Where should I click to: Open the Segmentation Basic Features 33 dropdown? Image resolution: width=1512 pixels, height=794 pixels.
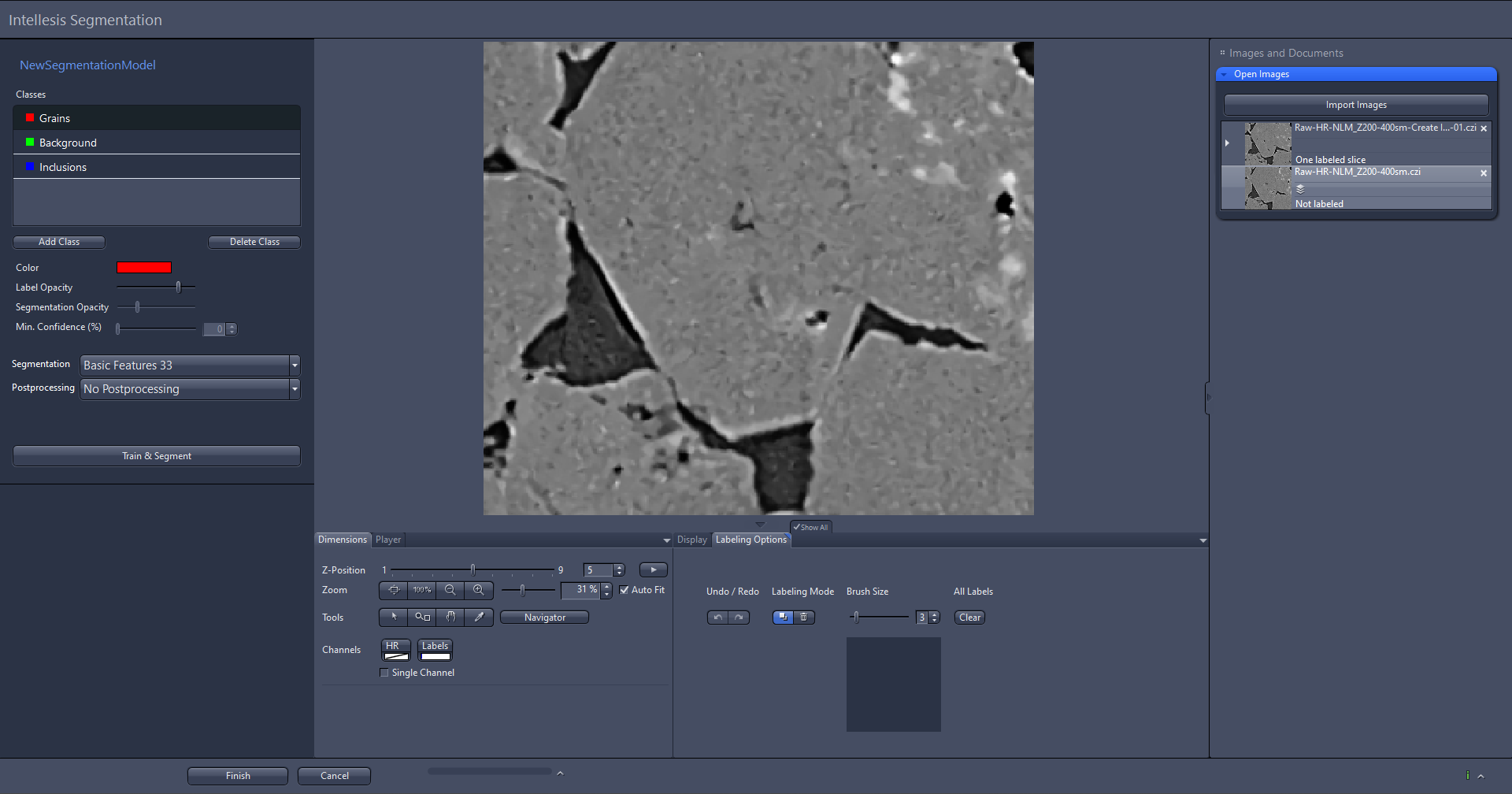[x=295, y=365]
